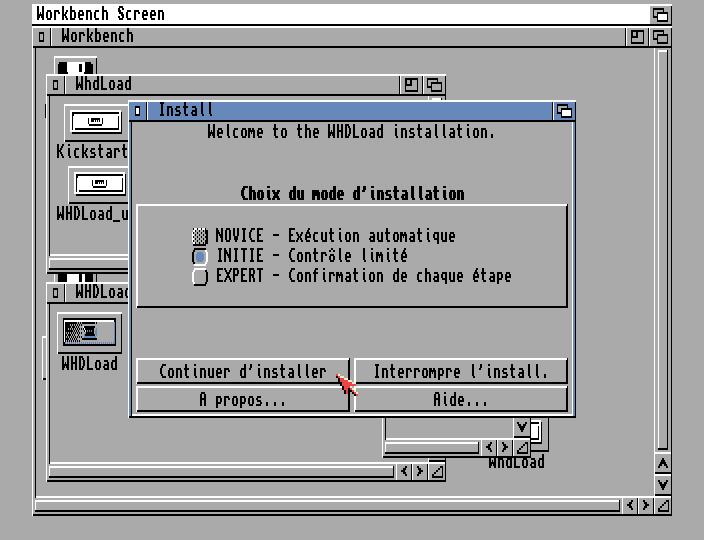Click the Workbench Screen title bar
The image size is (704, 540).
[x=341, y=15]
